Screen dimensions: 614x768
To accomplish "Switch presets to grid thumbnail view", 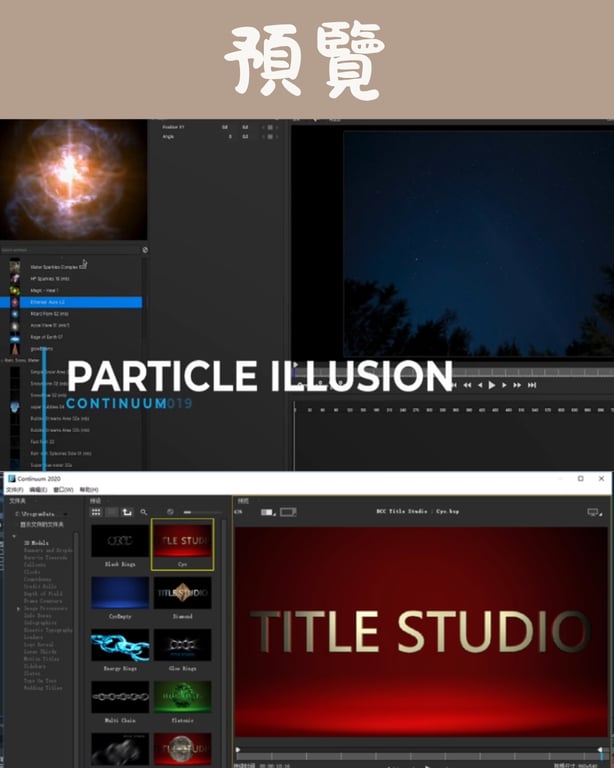I will 96,512.
